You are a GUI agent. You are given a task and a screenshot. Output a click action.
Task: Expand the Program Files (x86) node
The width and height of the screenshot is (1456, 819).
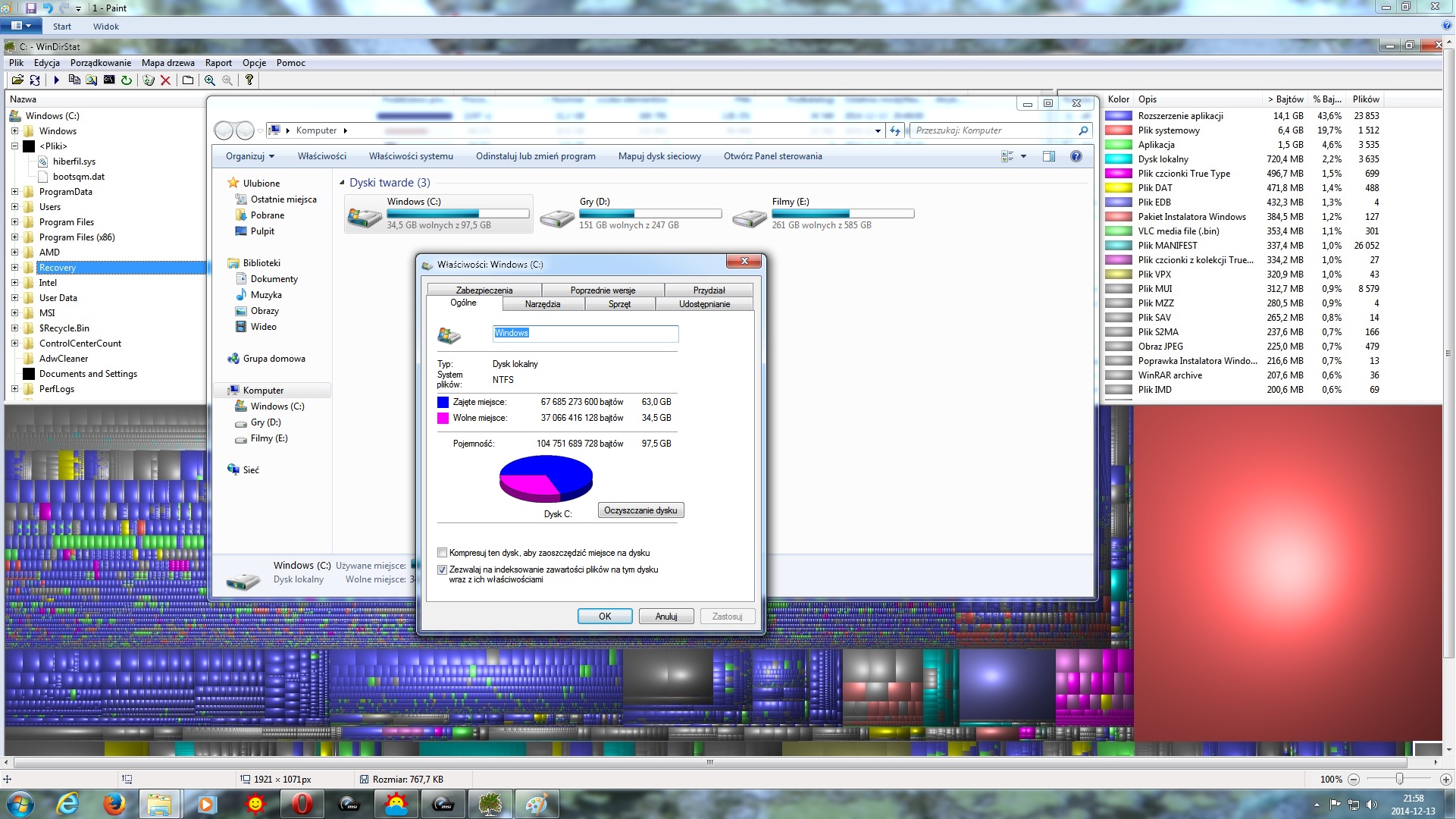coord(14,237)
